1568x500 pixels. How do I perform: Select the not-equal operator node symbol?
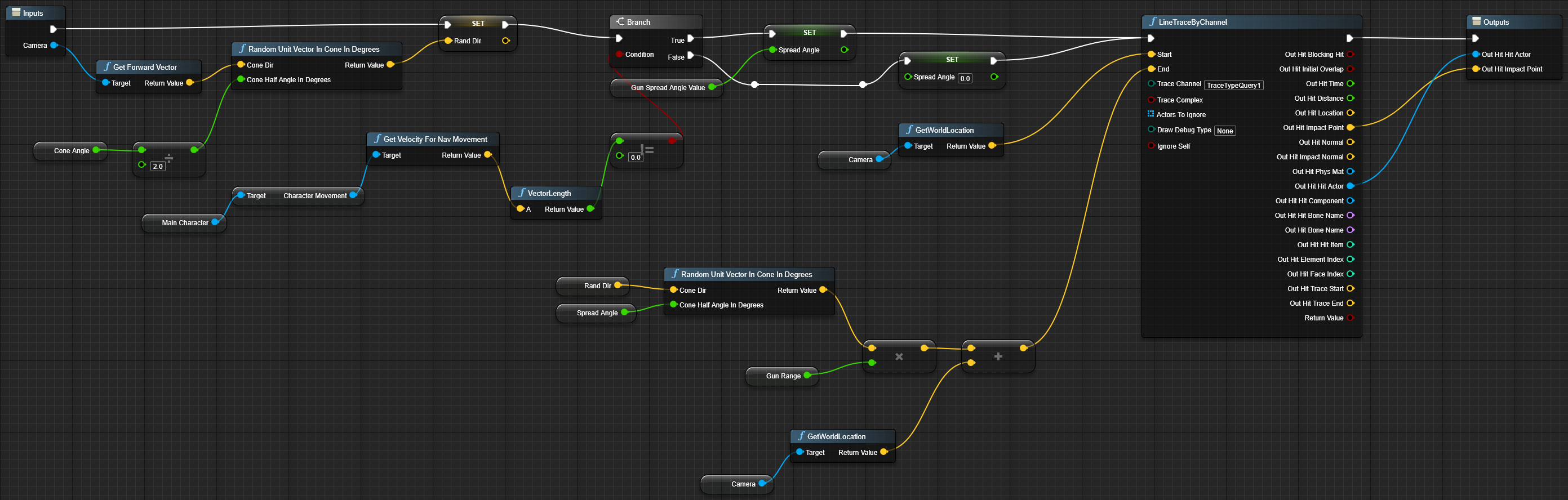[648, 150]
